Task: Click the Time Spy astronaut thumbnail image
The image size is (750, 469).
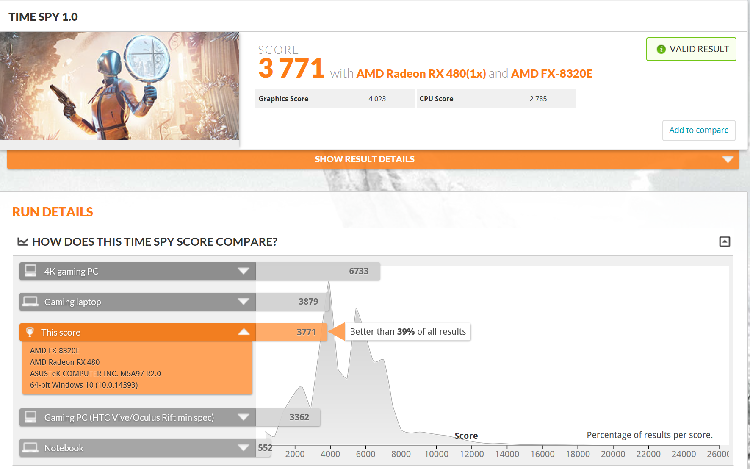Action: [x=119, y=86]
